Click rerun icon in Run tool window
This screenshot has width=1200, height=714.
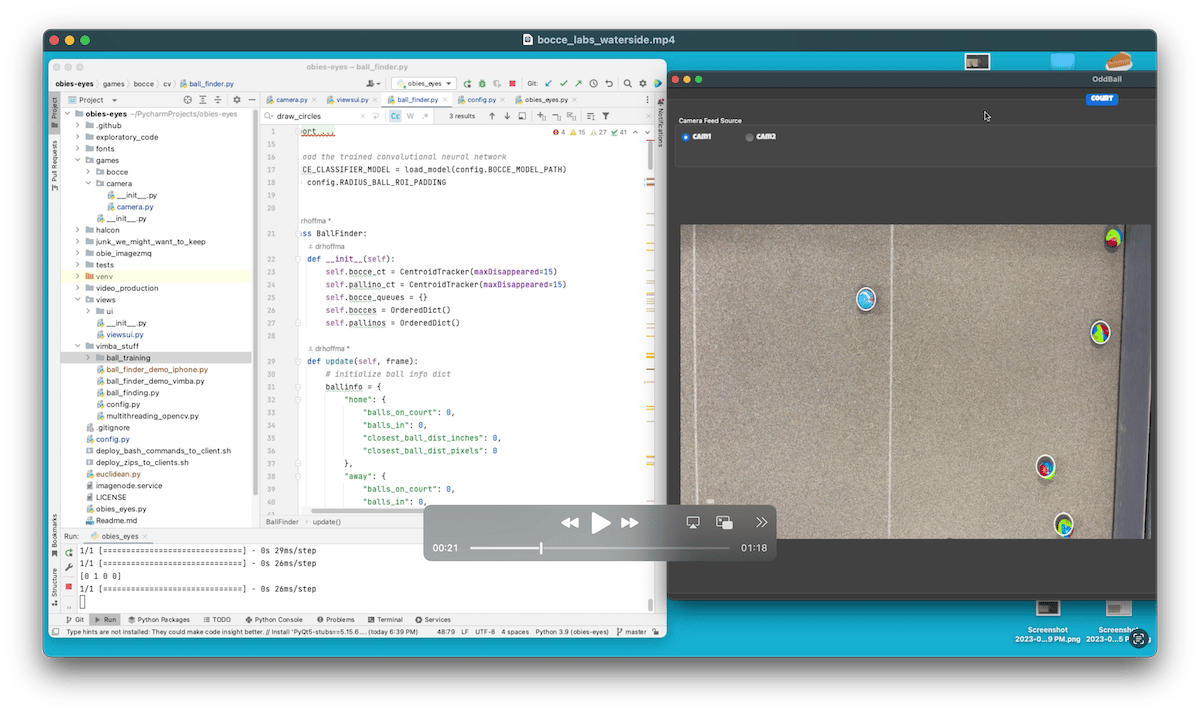68,552
